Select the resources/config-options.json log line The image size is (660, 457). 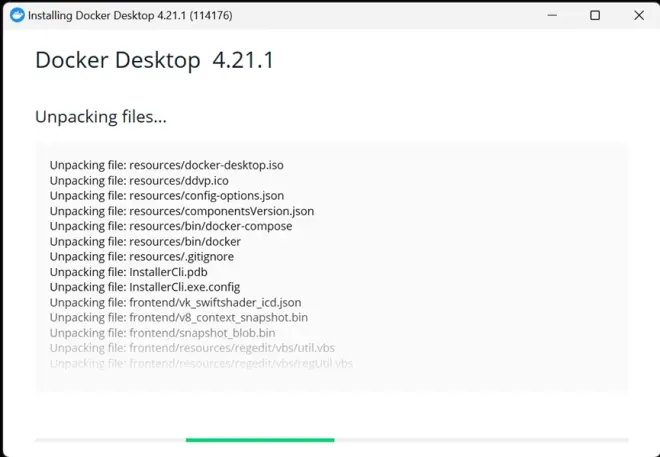[x=167, y=196]
